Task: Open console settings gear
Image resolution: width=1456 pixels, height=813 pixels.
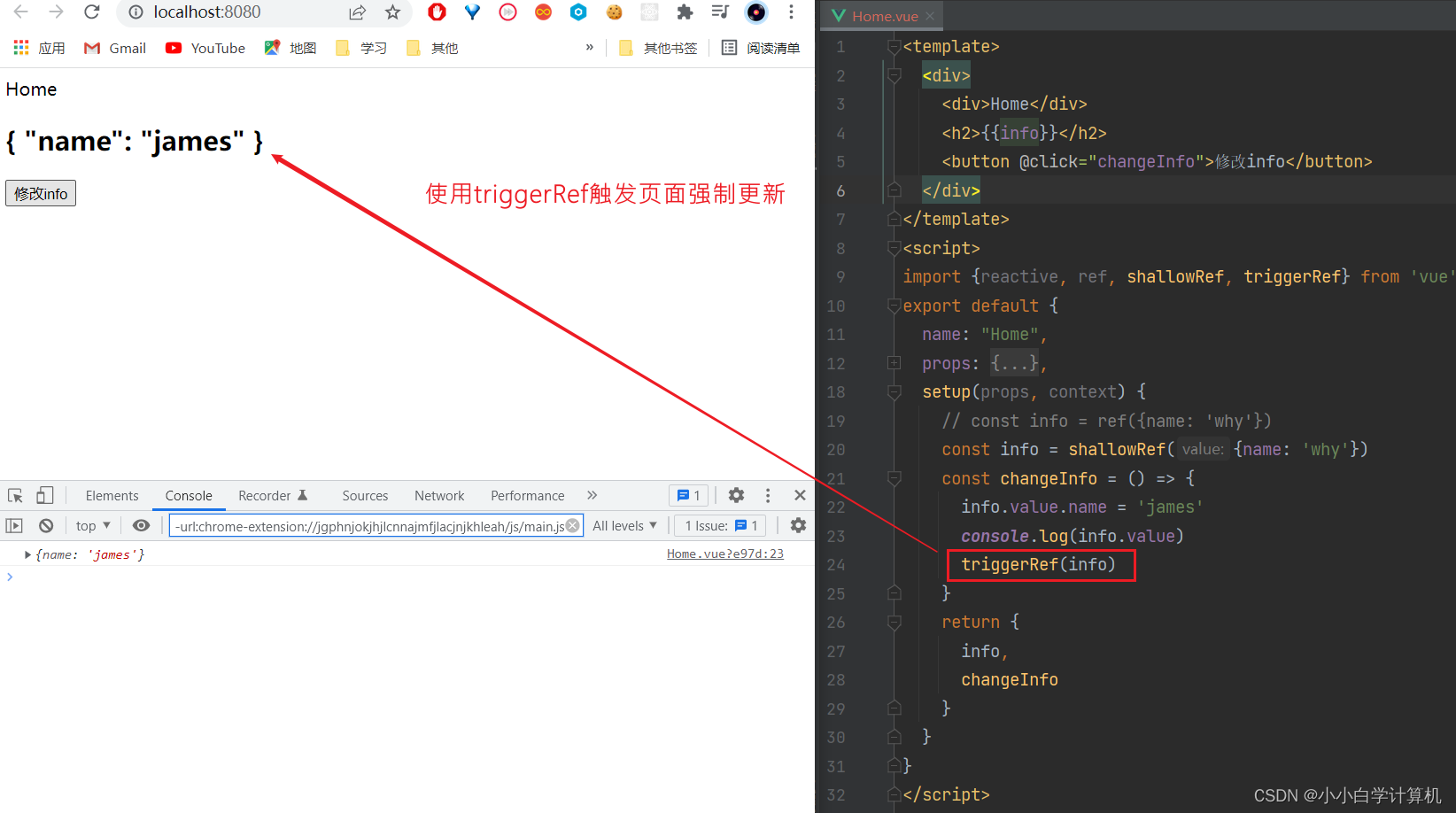Action: tap(798, 525)
